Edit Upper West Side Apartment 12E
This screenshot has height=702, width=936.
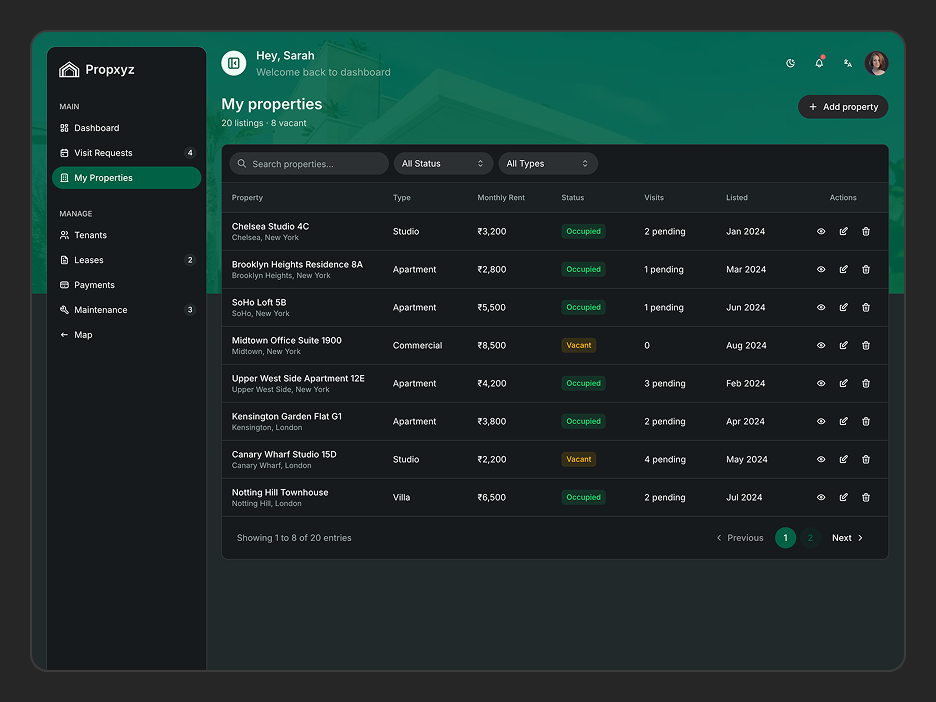[x=843, y=384]
